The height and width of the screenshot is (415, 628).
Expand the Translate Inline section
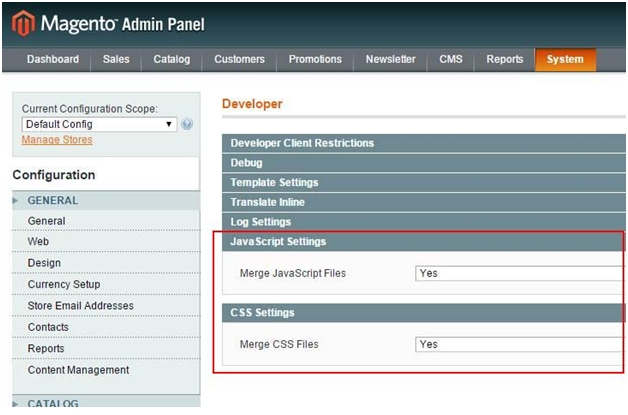click(x=424, y=202)
